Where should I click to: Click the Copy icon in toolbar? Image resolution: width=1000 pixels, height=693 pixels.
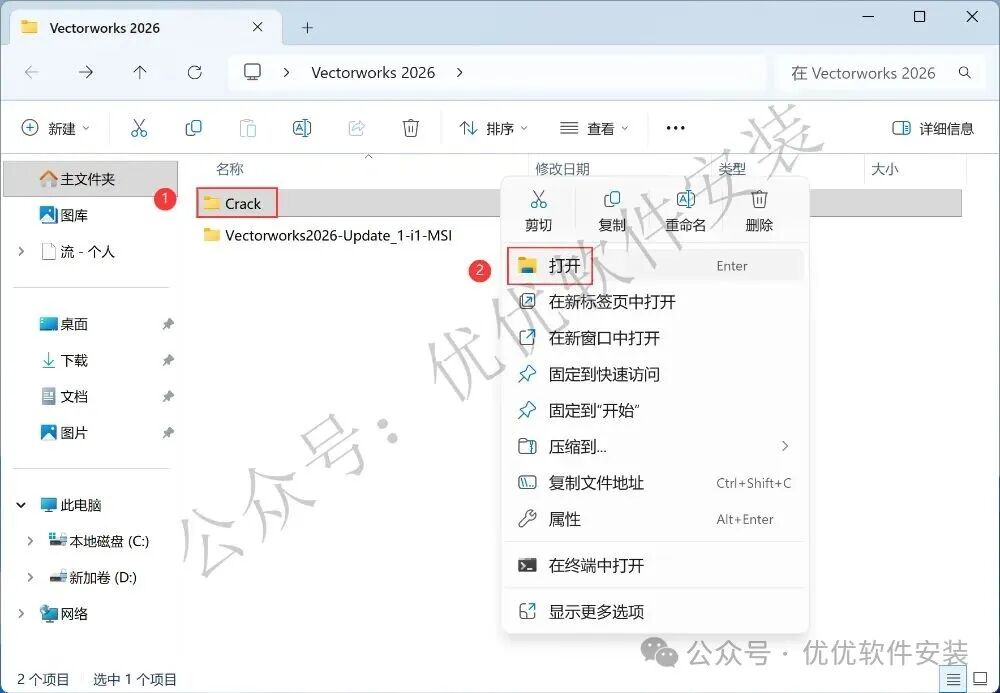(x=193, y=128)
